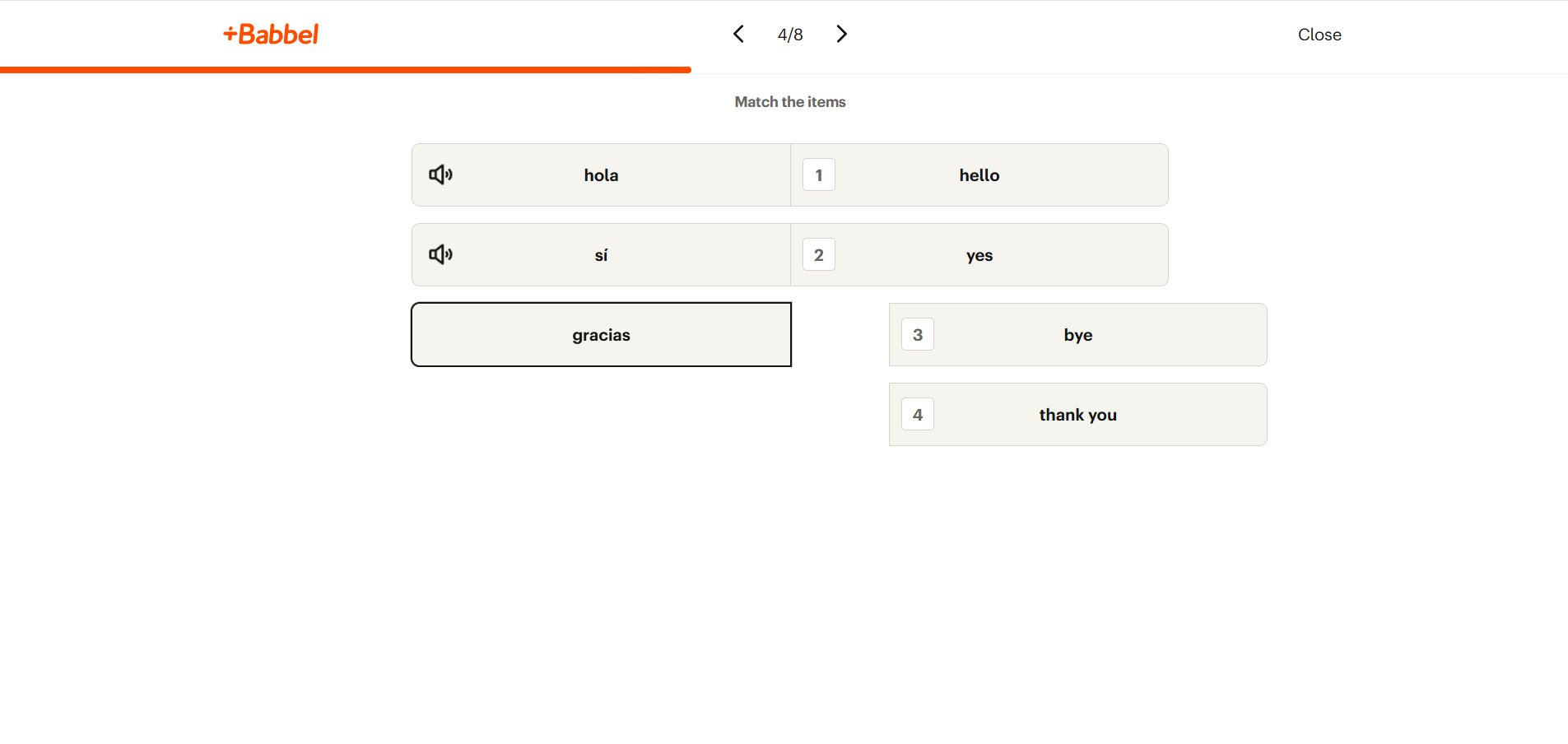Select the "yes" answer card
The width and height of the screenshot is (1568, 744).
point(979,254)
